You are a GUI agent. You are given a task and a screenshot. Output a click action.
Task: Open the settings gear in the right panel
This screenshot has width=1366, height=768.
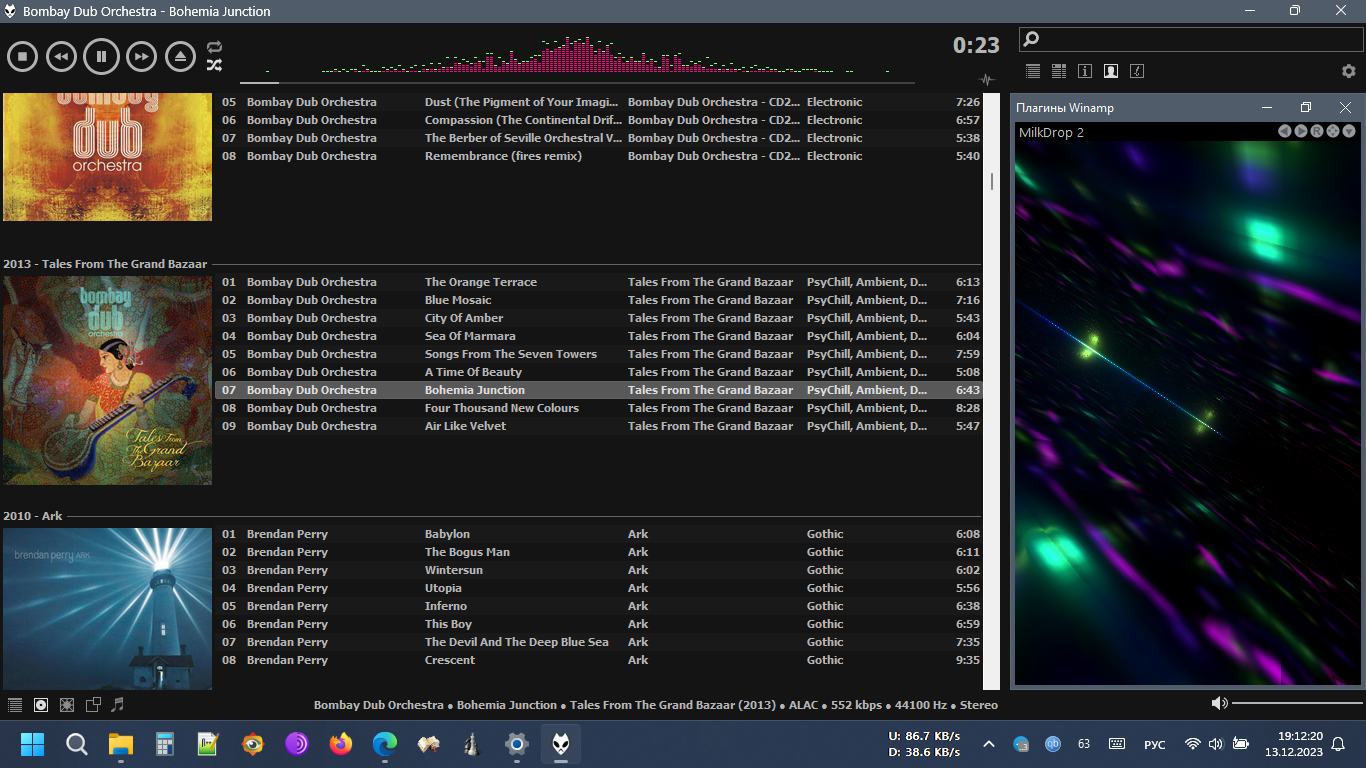pyautogui.click(x=1348, y=71)
